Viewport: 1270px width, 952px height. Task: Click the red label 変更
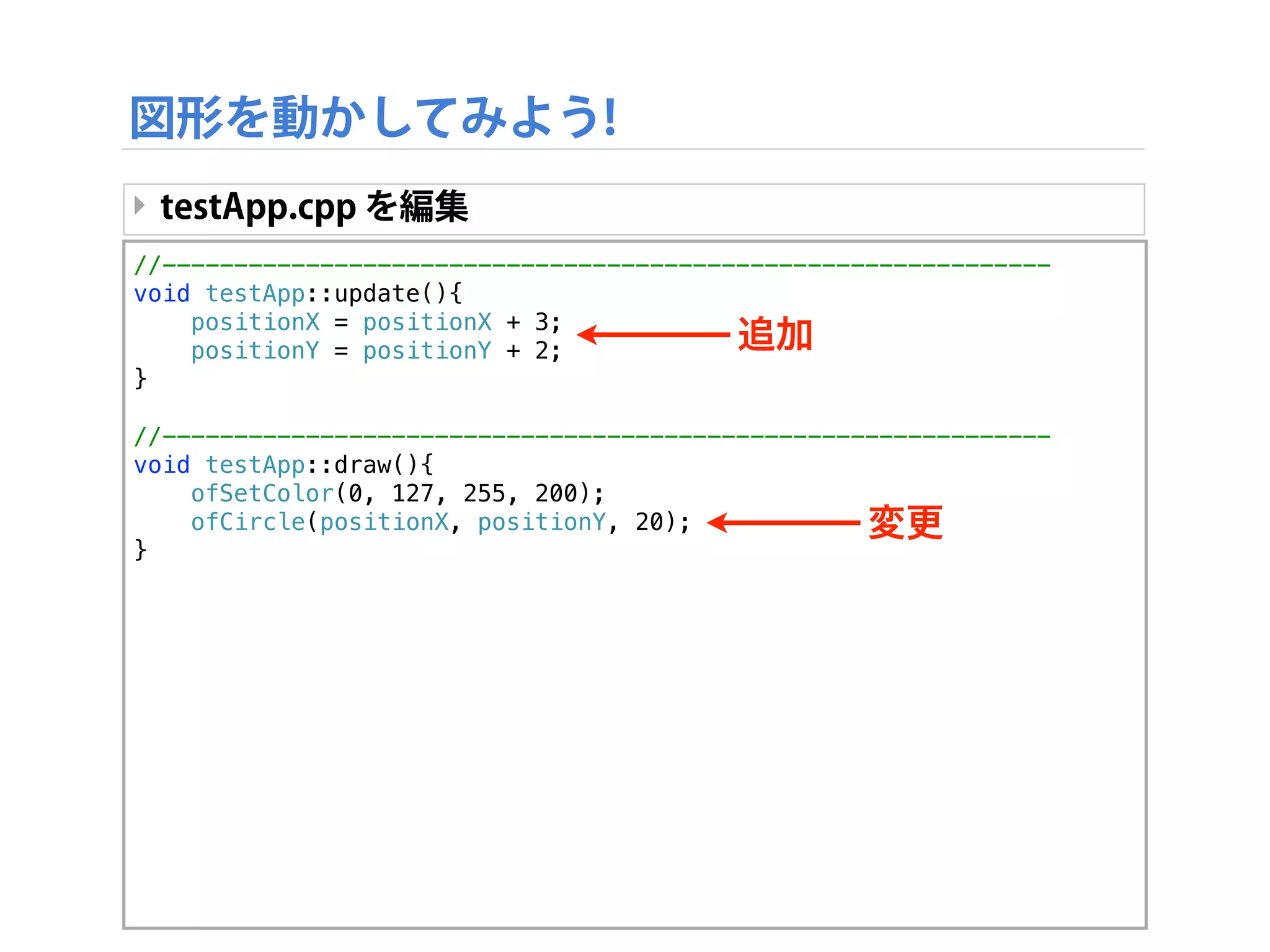[x=905, y=522]
